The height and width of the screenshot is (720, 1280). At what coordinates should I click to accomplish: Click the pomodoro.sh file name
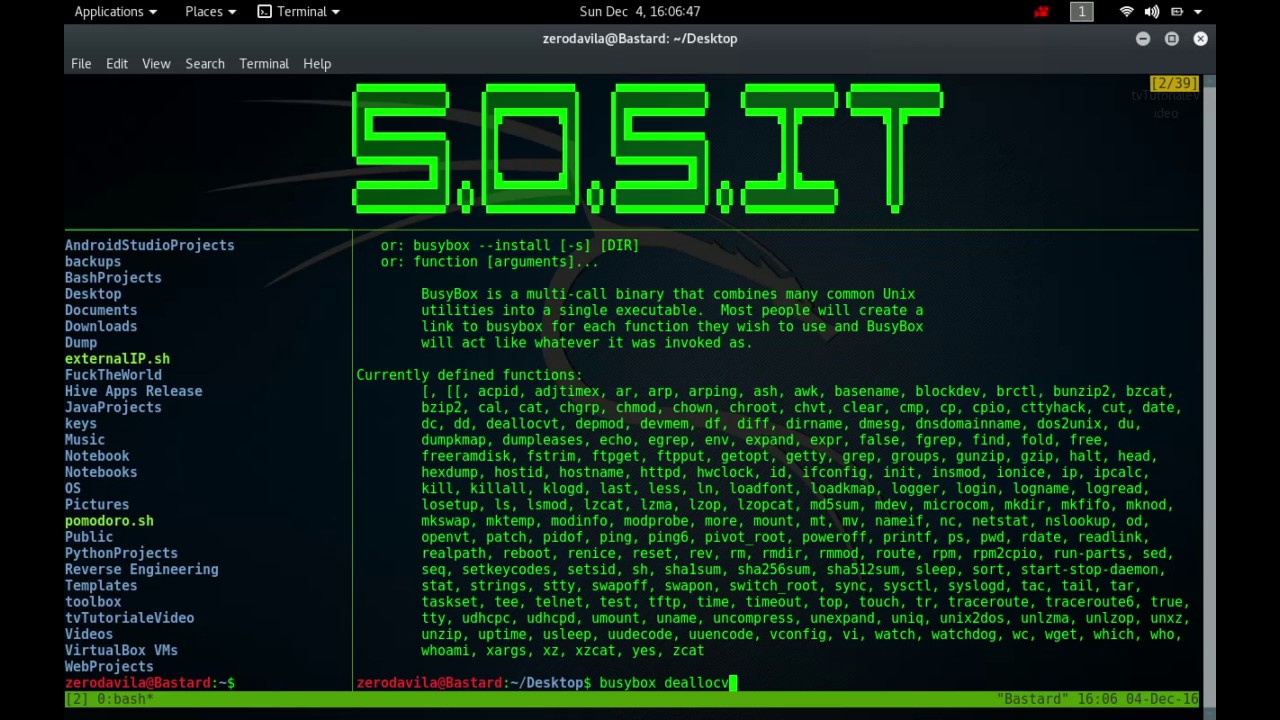click(109, 521)
